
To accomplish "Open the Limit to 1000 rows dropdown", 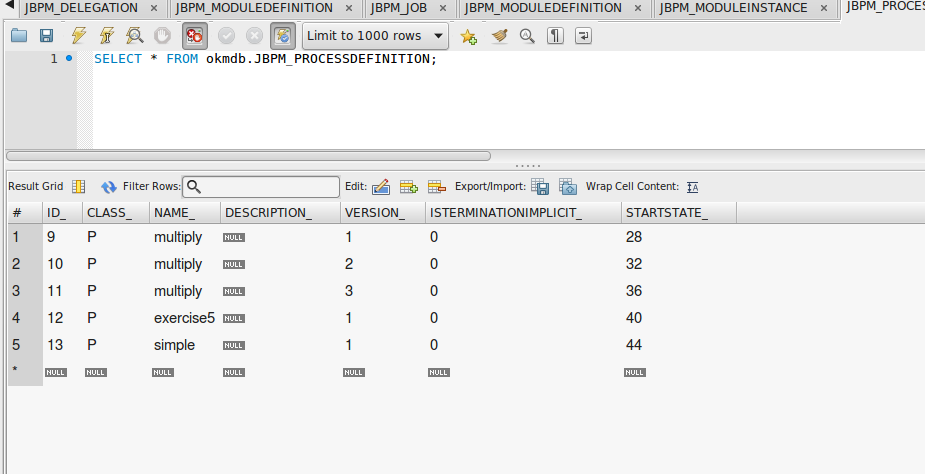I will tap(376, 36).
